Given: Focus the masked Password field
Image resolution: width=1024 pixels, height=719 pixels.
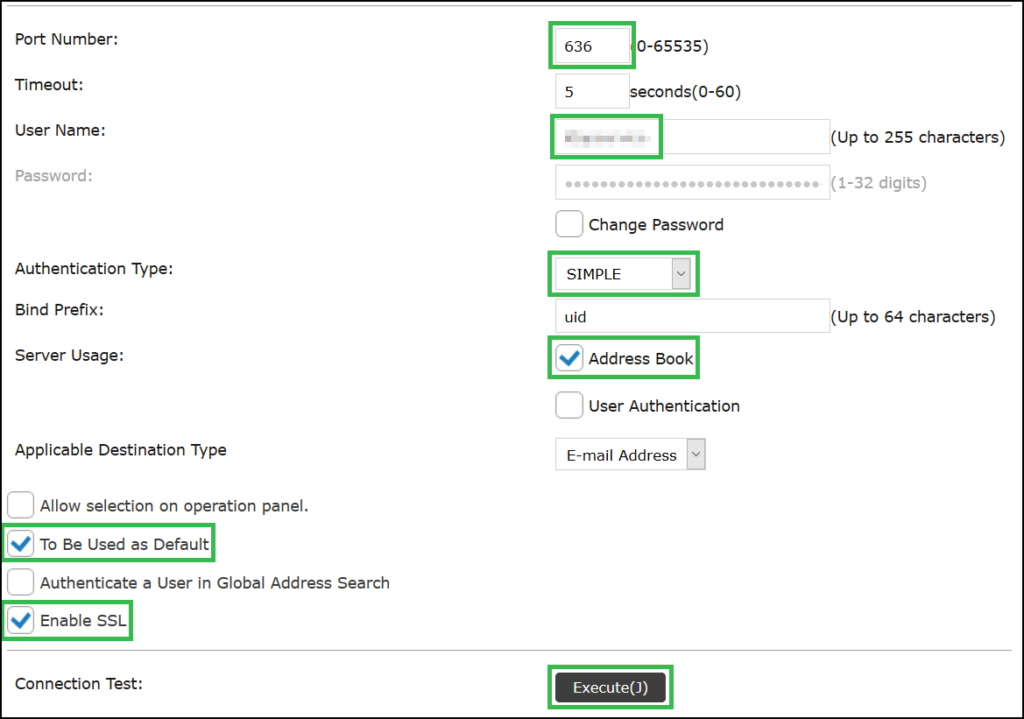Looking at the screenshot, I should pyautogui.click(x=690, y=182).
